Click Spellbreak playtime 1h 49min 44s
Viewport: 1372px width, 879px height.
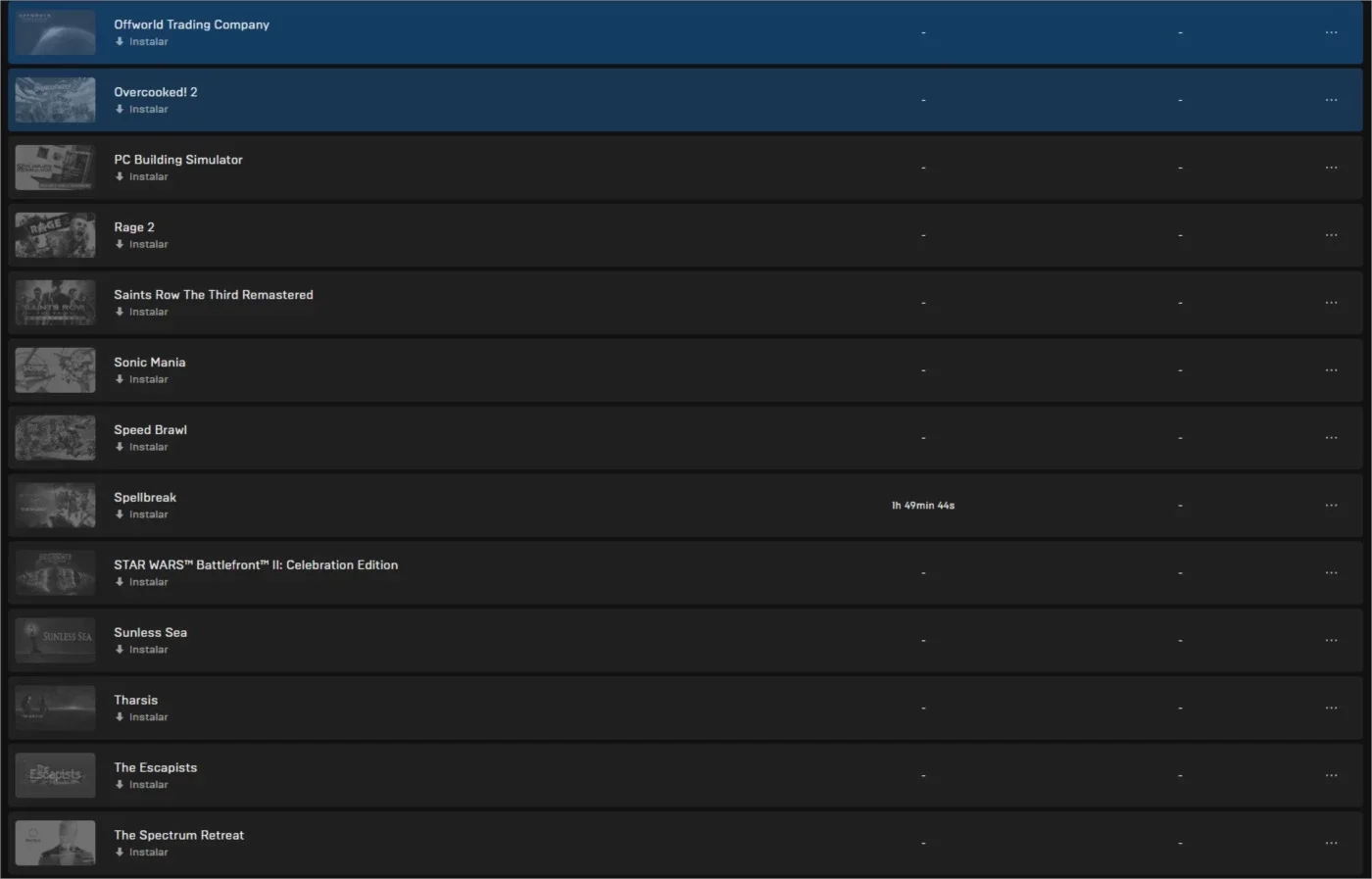click(923, 506)
